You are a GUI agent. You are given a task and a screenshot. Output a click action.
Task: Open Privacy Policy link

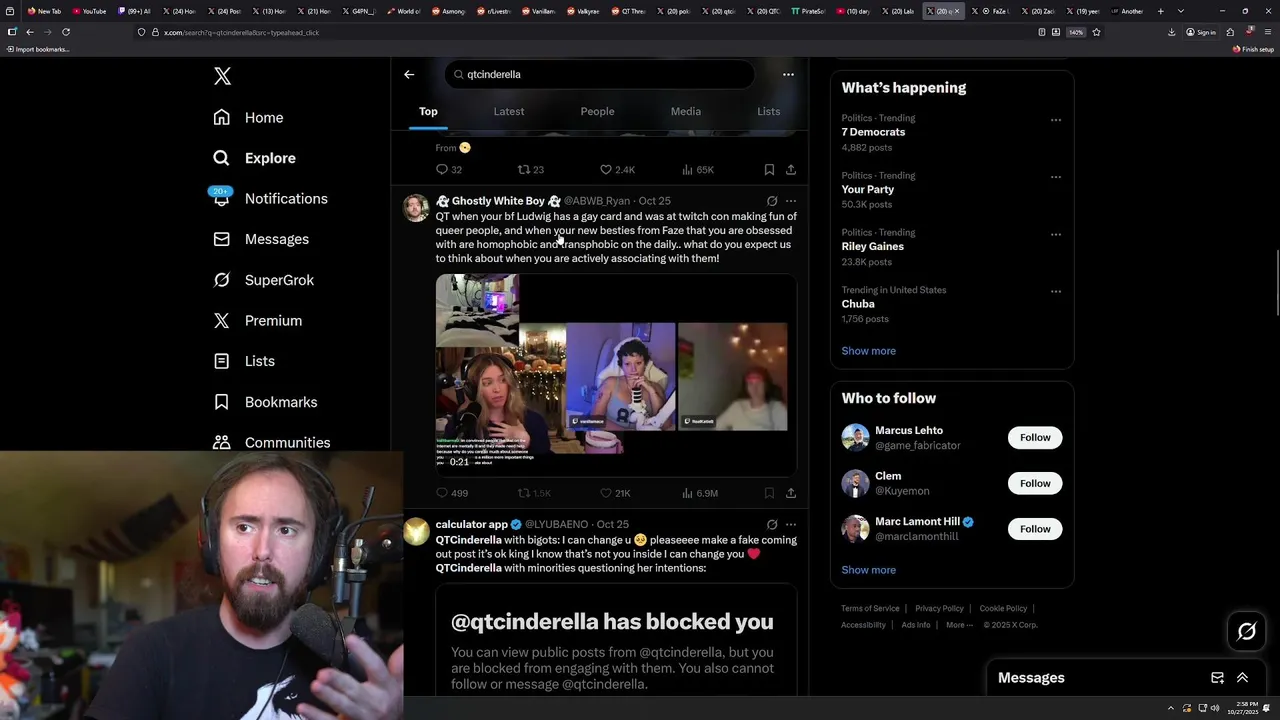(x=939, y=608)
